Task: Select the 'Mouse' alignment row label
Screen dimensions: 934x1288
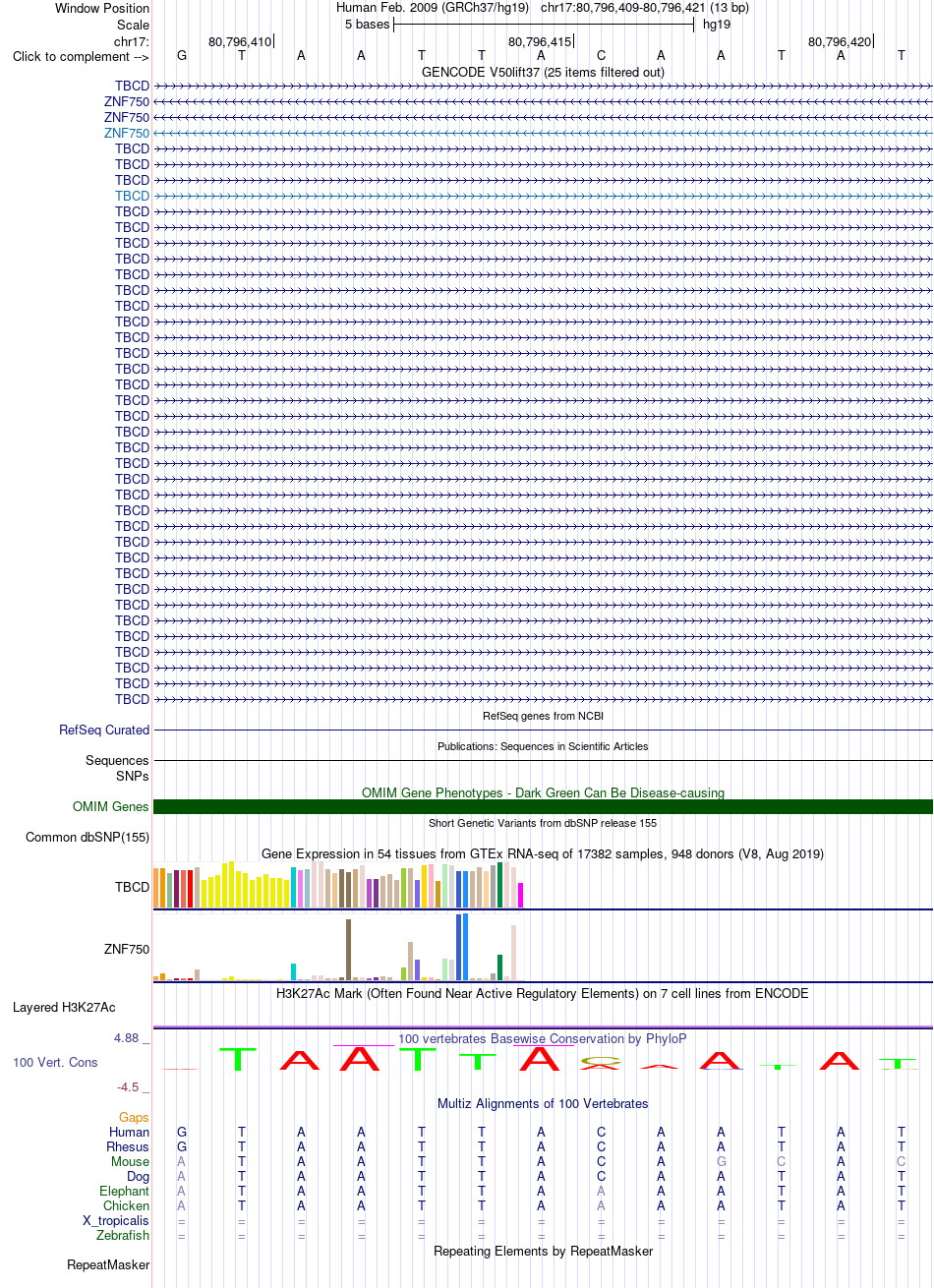Action: point(131,1162)
